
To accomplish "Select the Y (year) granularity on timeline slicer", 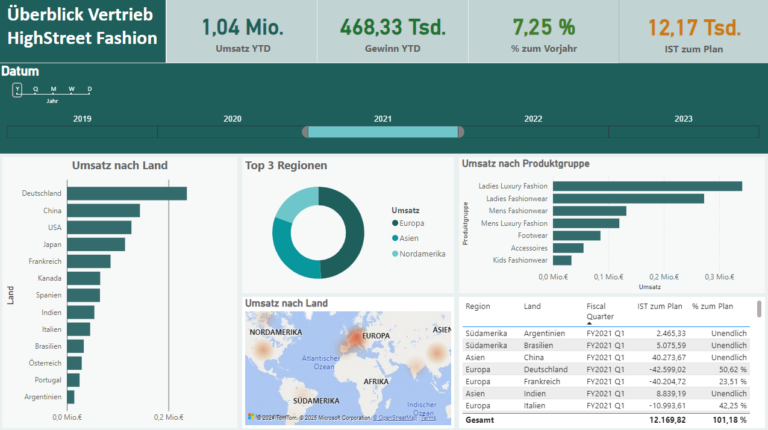I will [x=17, y=90].
